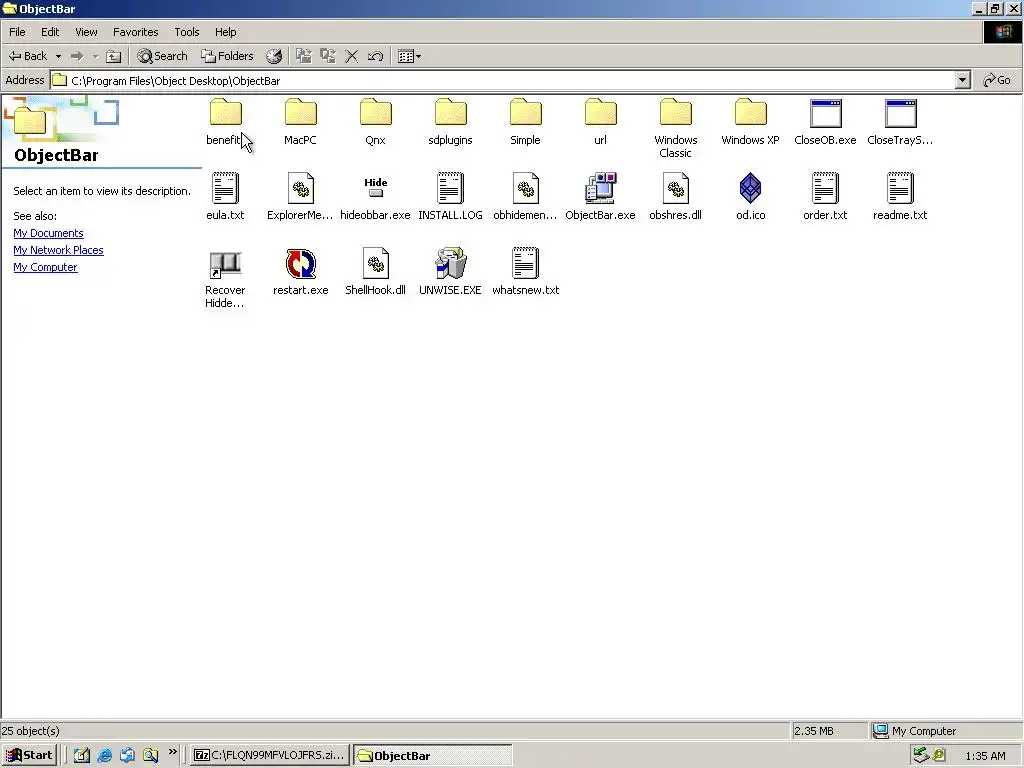Select hideobbar.exe Hide icon
Screen dimensions: 1024x768
(x=376, y=188)
